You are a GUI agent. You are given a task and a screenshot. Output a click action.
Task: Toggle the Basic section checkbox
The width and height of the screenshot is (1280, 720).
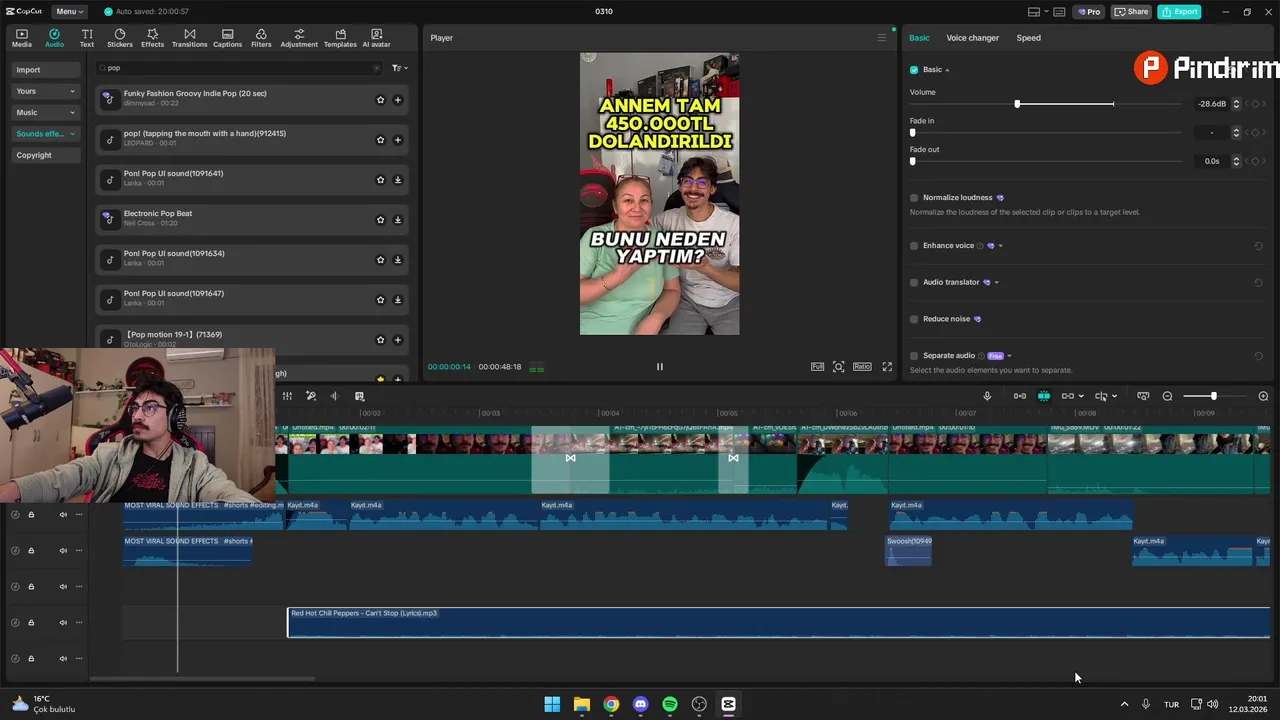coord(914,70)
